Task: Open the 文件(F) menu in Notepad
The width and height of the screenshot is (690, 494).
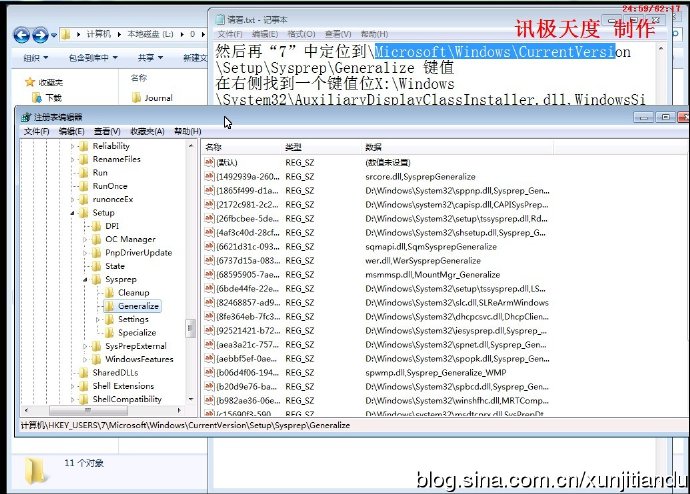Action: click(x=230, y=34)
